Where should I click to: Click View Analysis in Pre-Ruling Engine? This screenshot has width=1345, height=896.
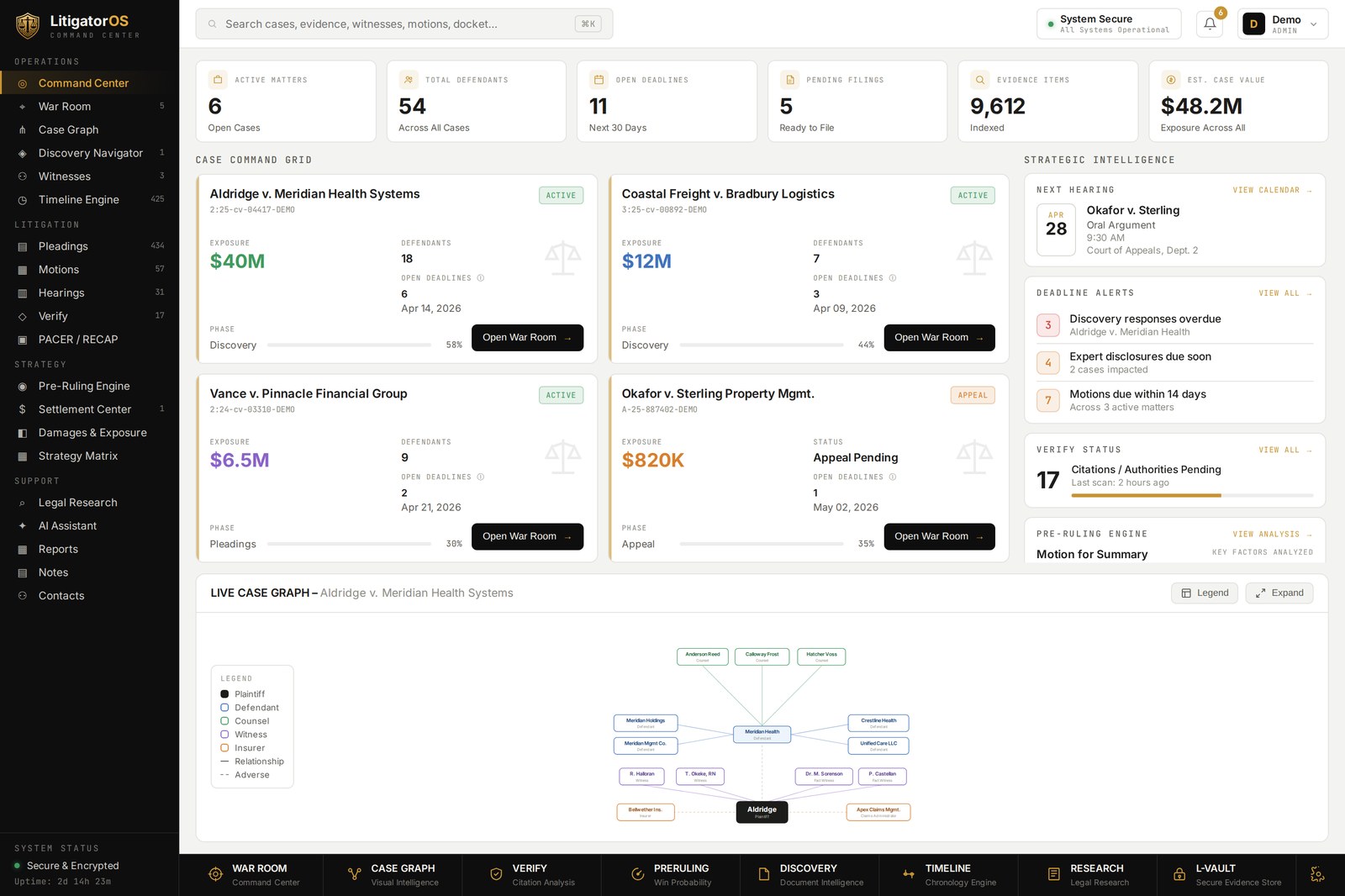coord(1272,535)
